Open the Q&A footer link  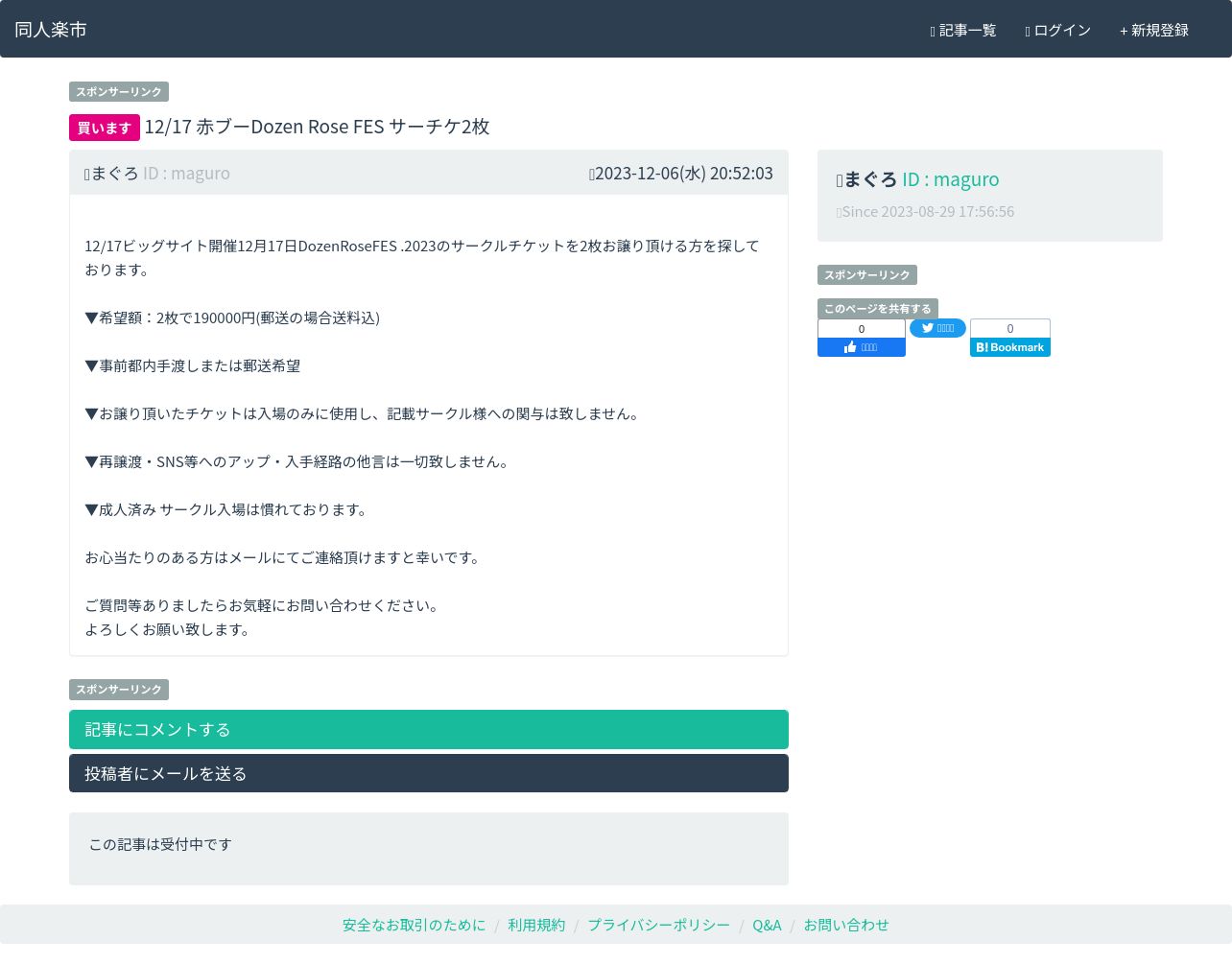(x=767, y=925)
